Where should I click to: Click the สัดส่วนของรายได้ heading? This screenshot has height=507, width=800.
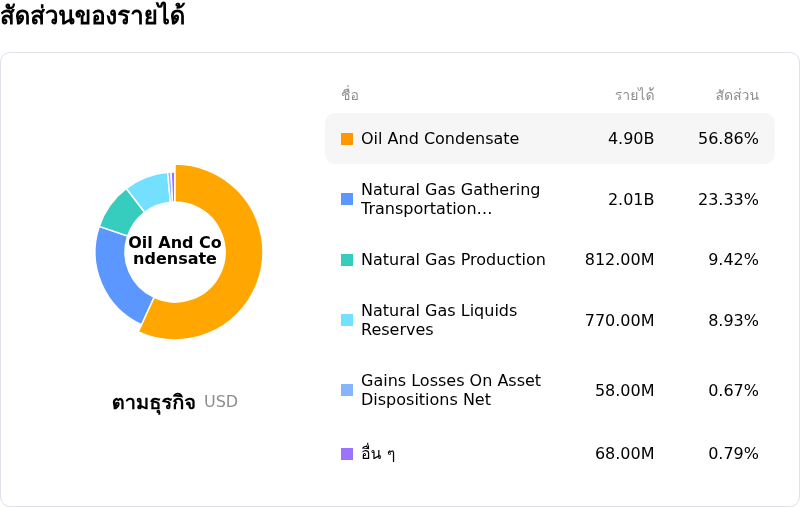tap(92, 15)
